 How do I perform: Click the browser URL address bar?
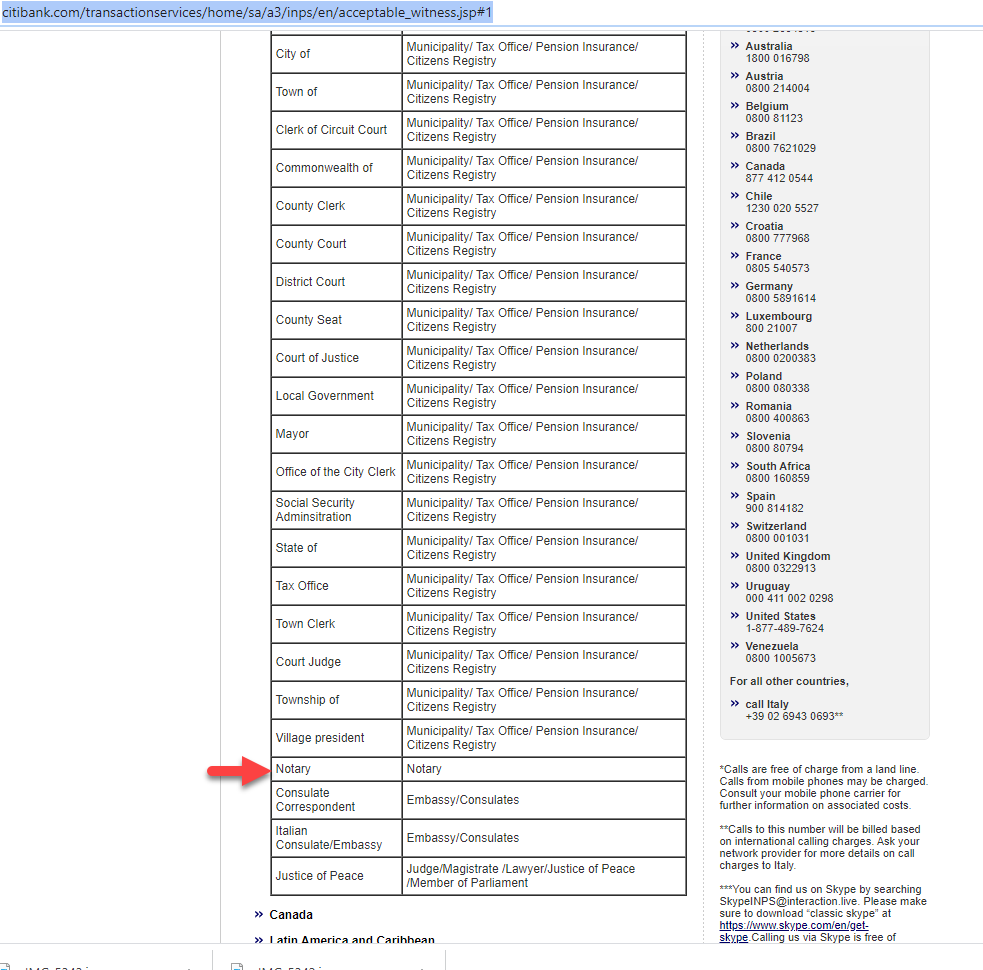click(x=400, y=12)
